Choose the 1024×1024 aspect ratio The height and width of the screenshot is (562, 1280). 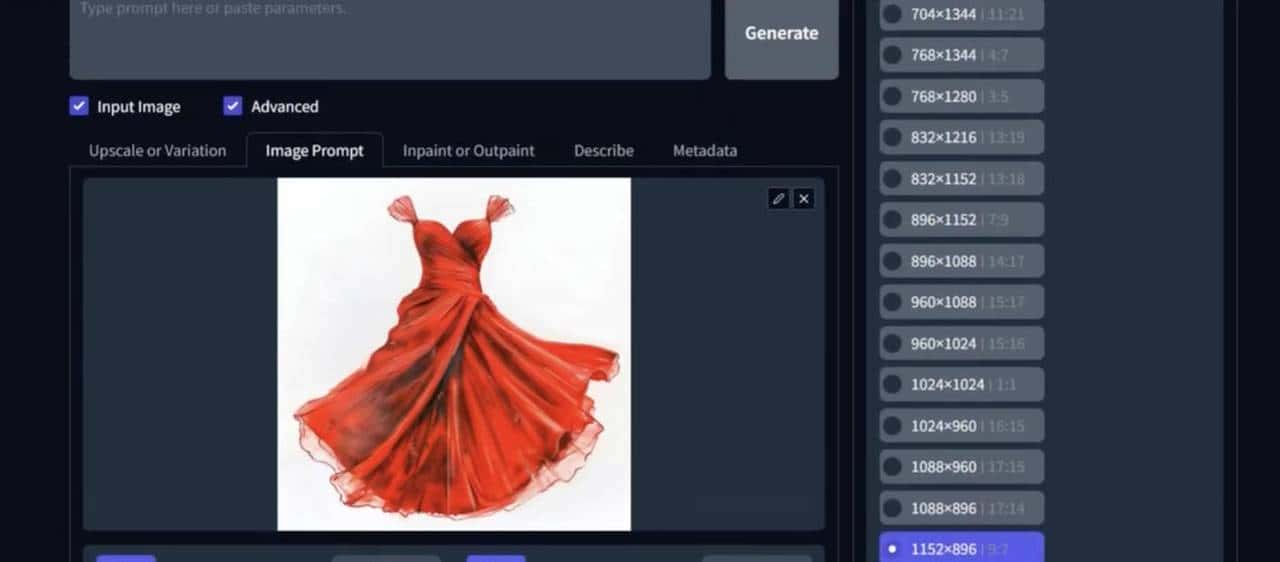[892, 385]
